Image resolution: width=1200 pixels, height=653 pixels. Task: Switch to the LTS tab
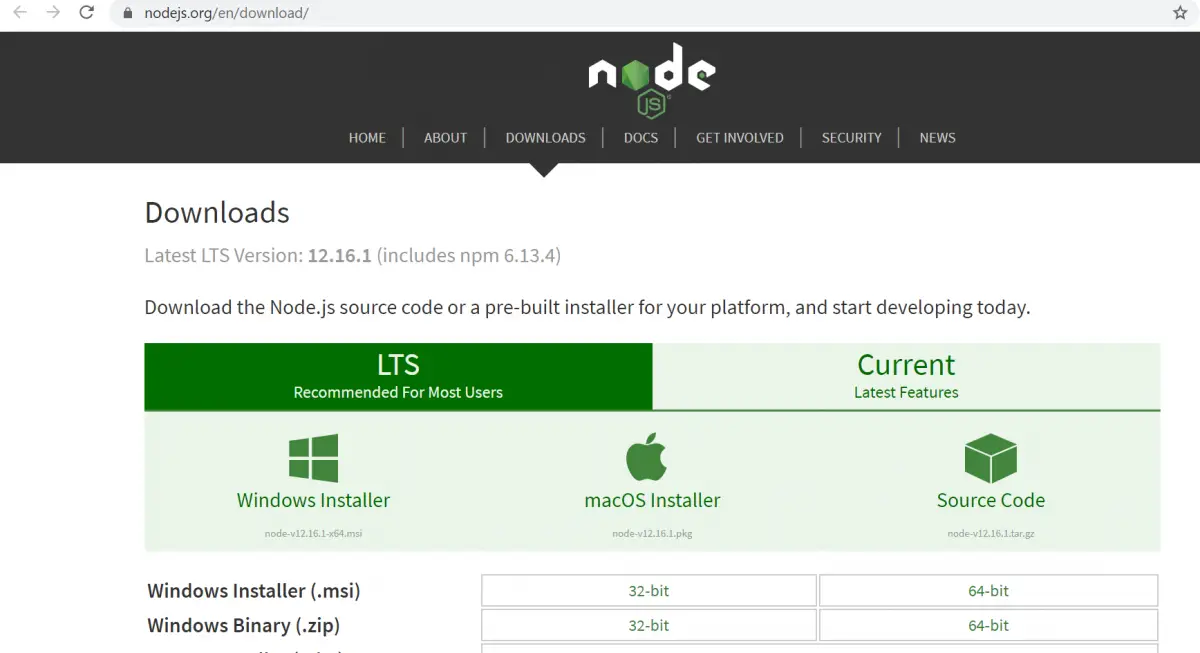398,376
